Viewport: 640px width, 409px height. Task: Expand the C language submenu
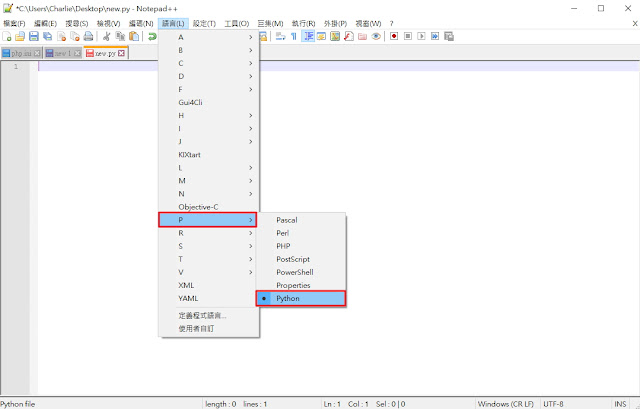pyautogui.click(x=209, y=63)
